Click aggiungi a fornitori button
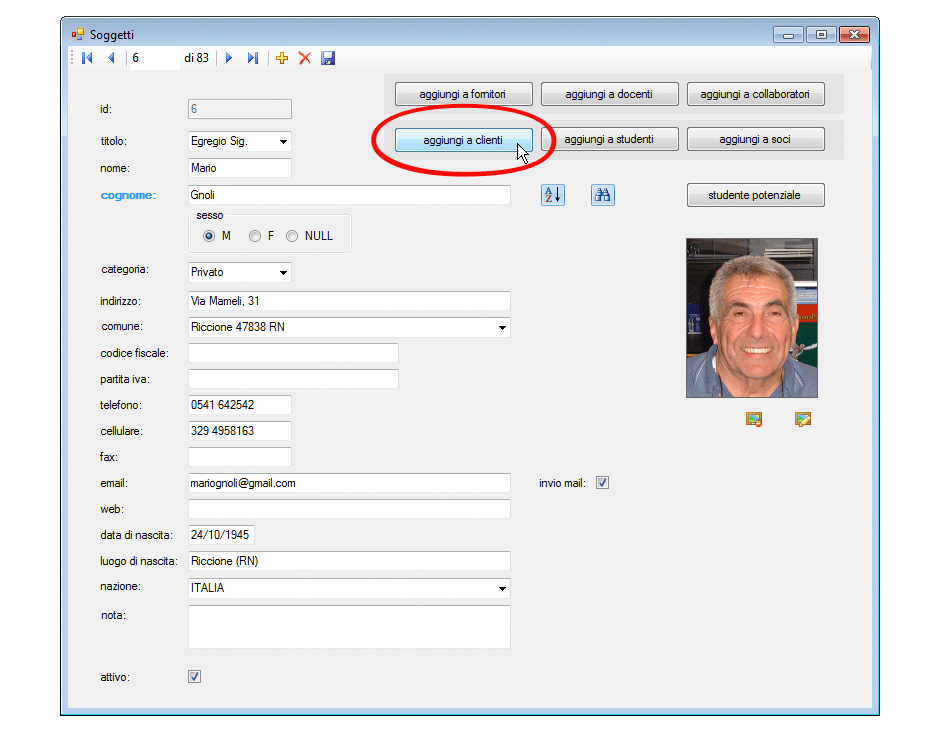 point(463,94)
